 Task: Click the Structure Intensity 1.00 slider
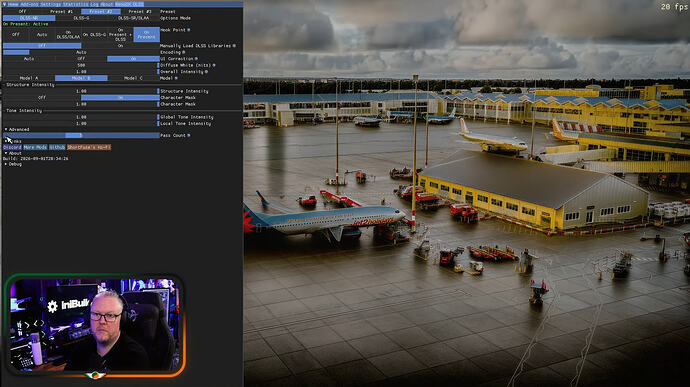(x=81, y=91)
